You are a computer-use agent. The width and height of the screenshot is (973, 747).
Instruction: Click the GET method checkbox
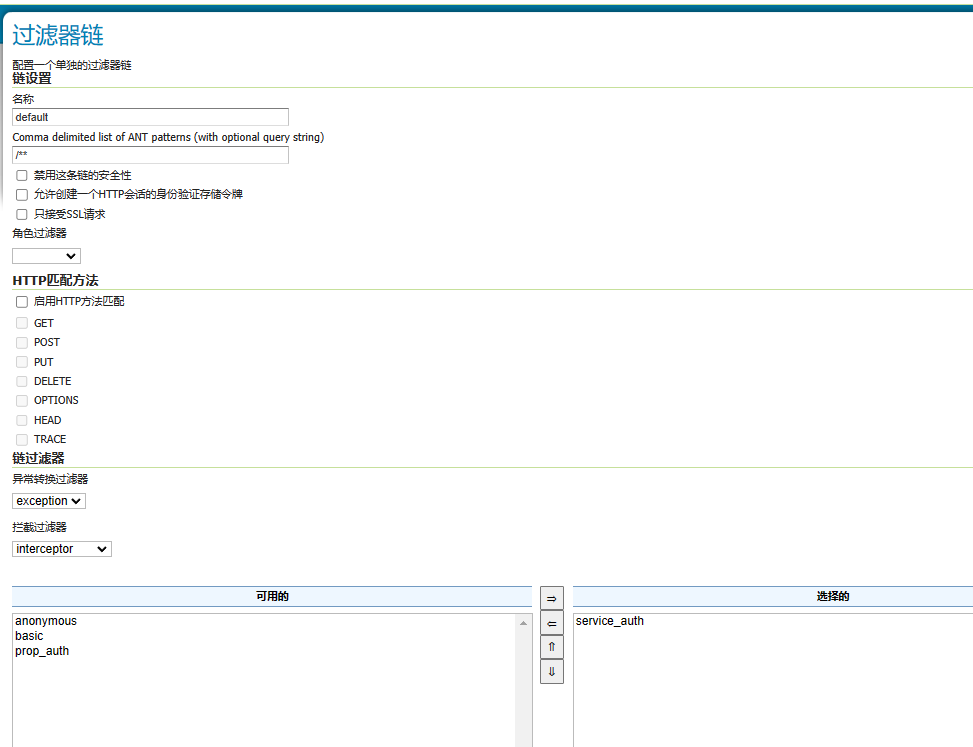(x=22, y=323)
